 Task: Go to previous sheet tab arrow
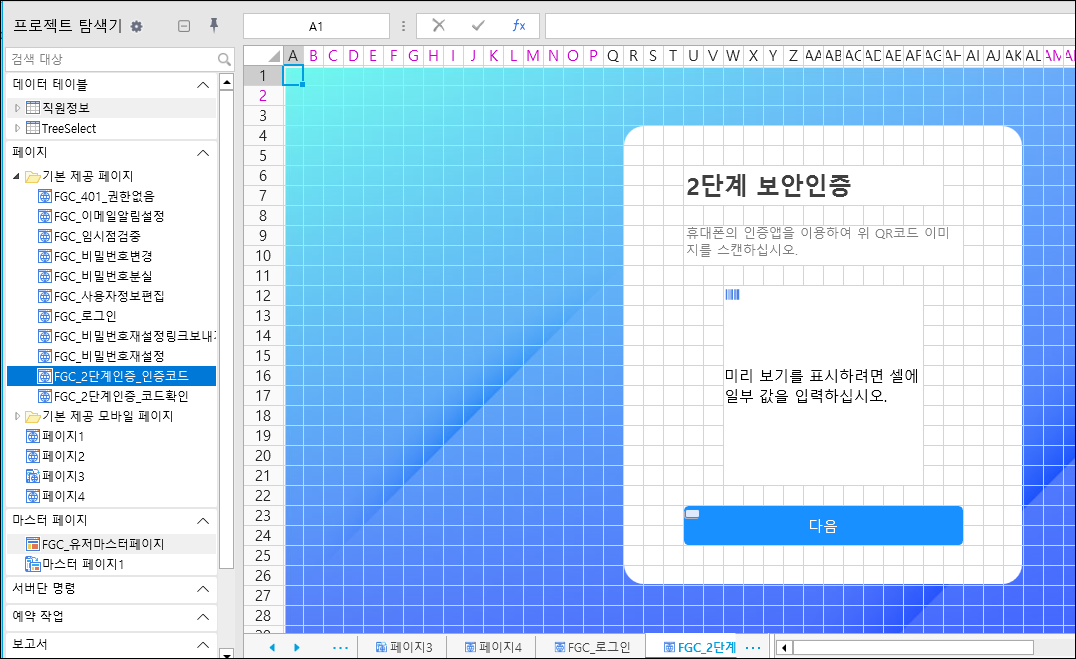click(272, 647)
